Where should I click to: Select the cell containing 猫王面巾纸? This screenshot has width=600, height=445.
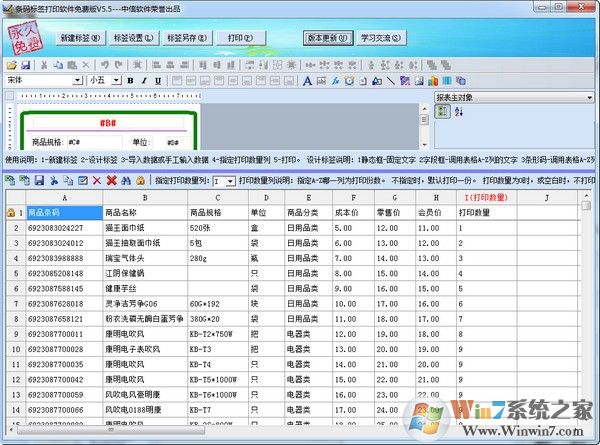[144, 228]
